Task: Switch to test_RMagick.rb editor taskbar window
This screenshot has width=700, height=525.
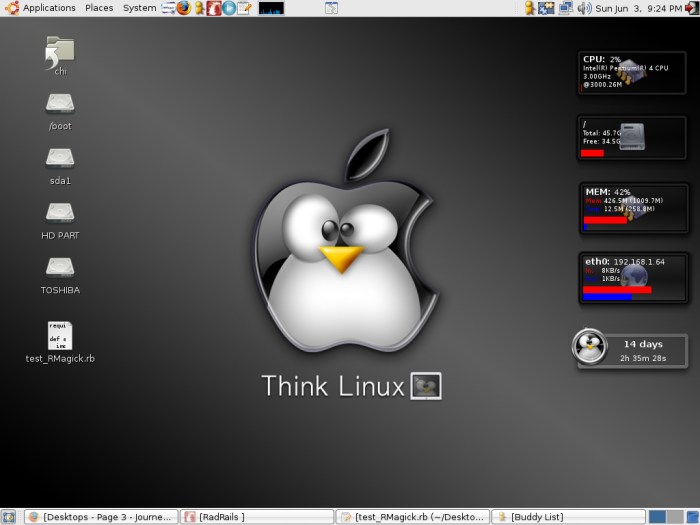Action: 413,517
